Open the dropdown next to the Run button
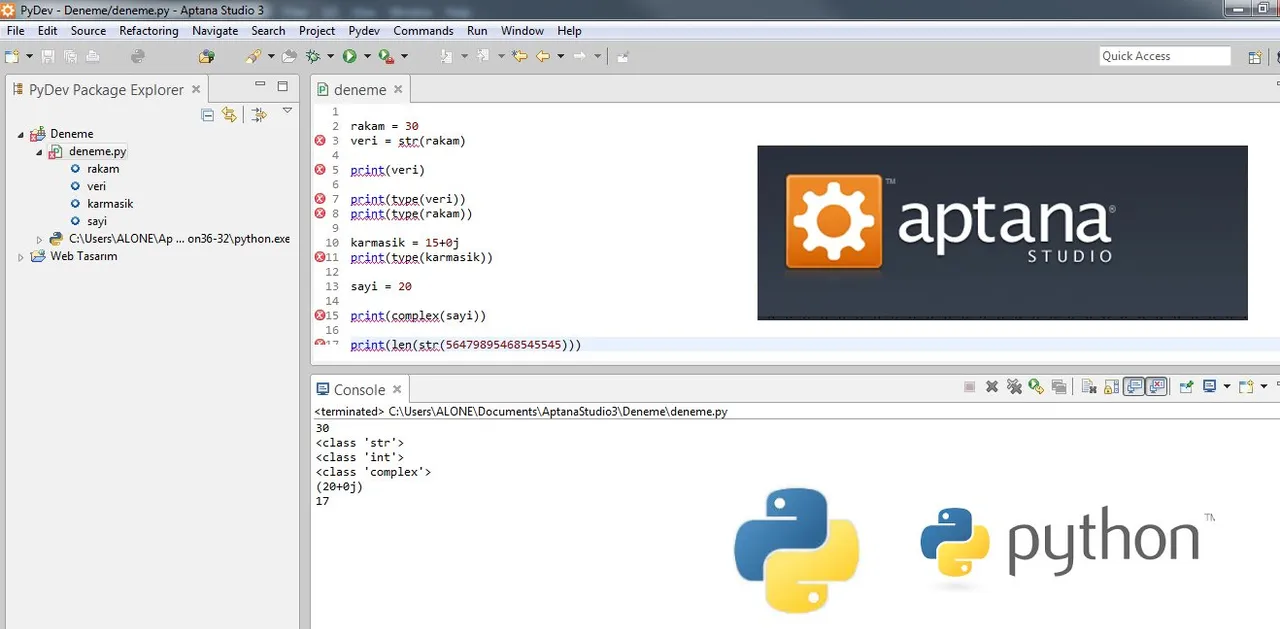 (367, 56)
